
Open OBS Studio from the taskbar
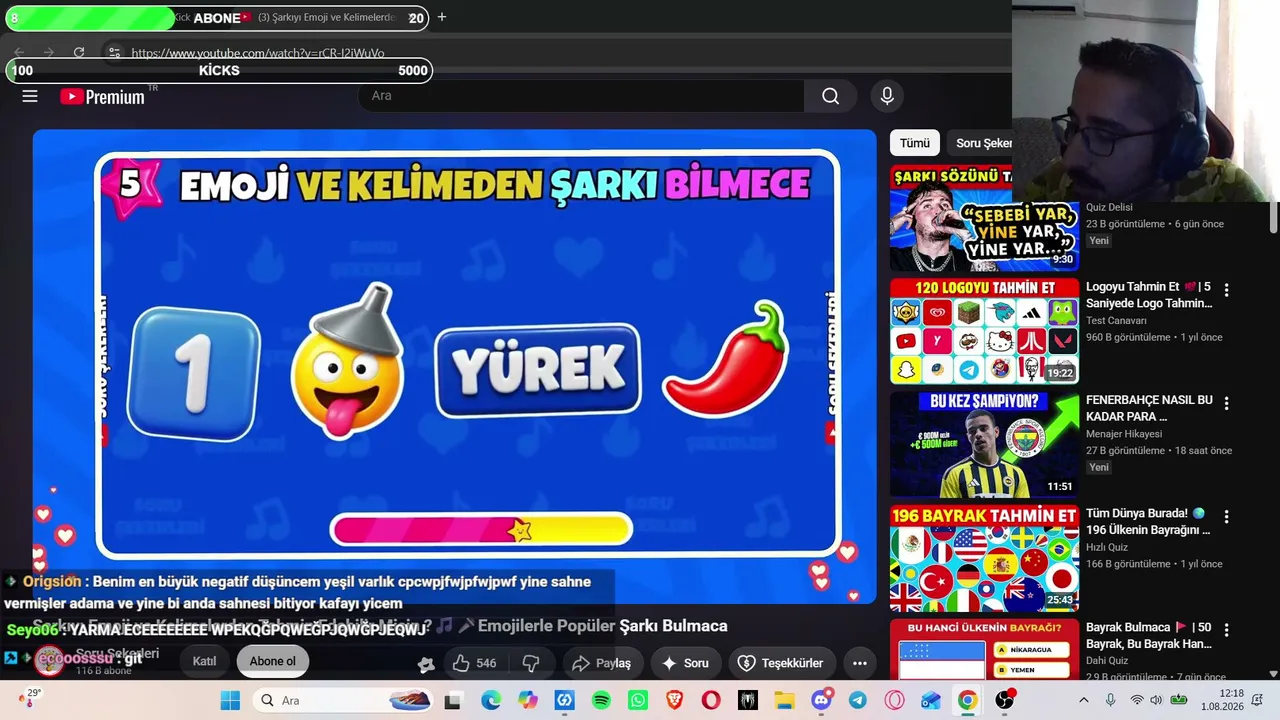[1005, 700]
